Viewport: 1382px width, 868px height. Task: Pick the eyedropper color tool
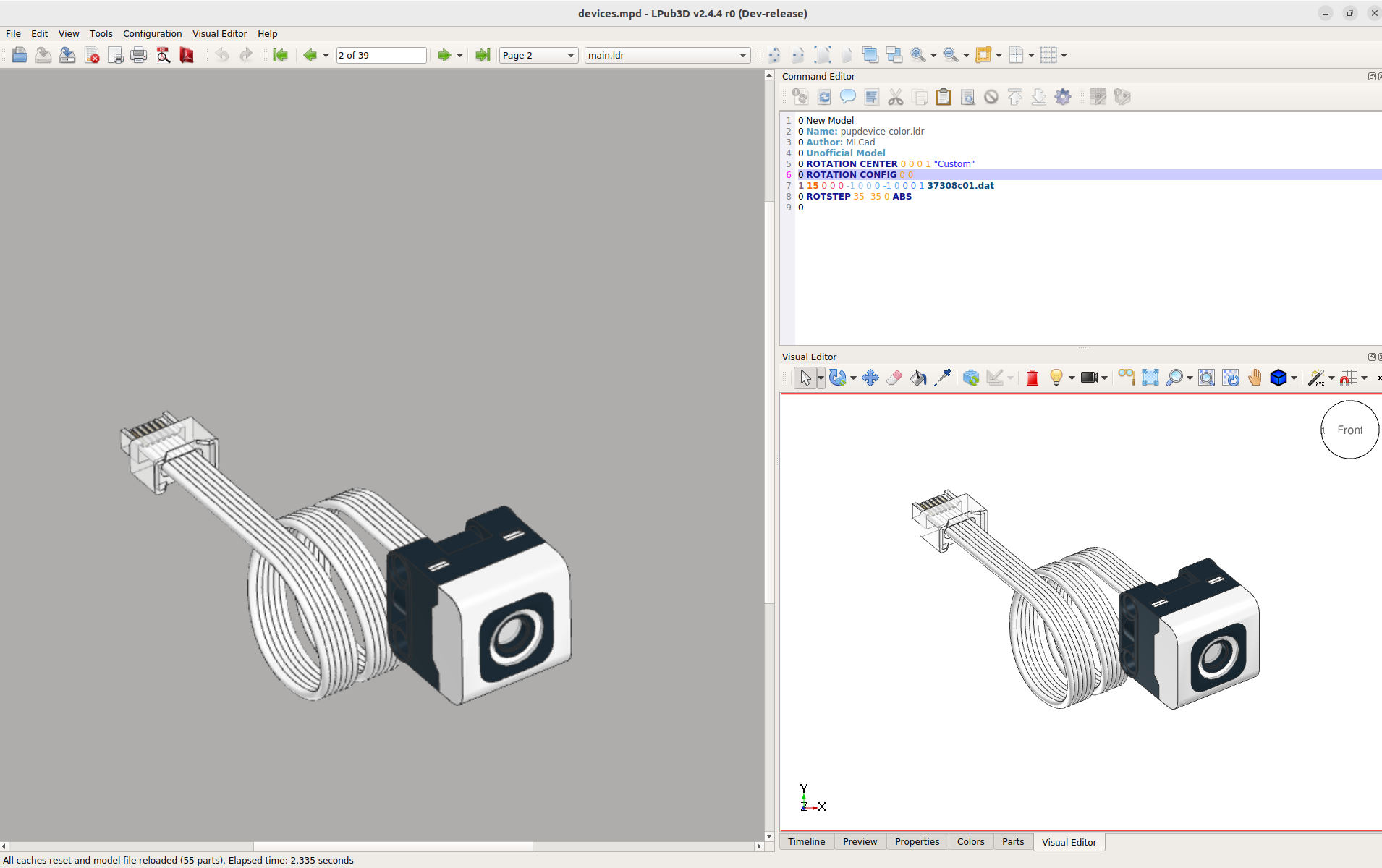click(x=942, y=377)
